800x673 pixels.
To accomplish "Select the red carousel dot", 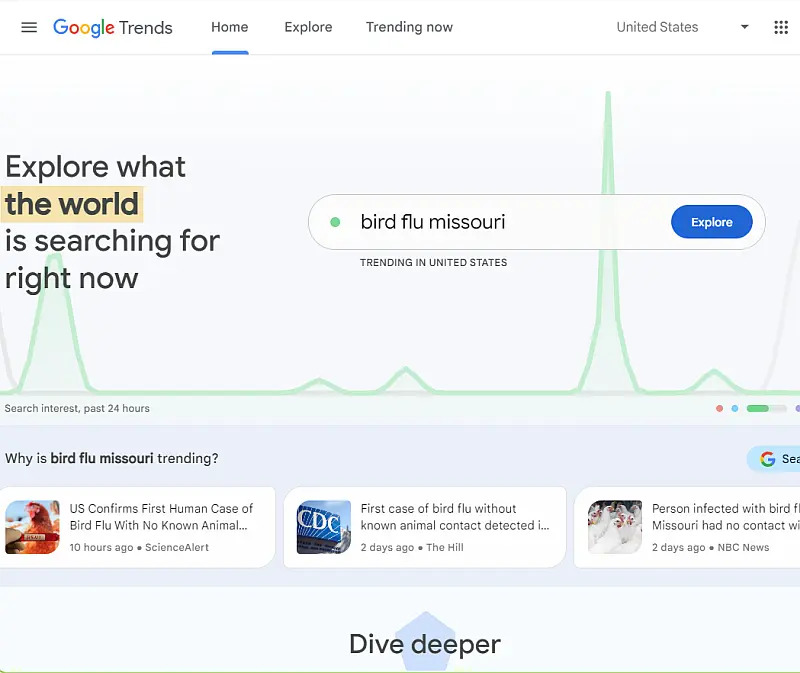I will click(x=719, y=408).
